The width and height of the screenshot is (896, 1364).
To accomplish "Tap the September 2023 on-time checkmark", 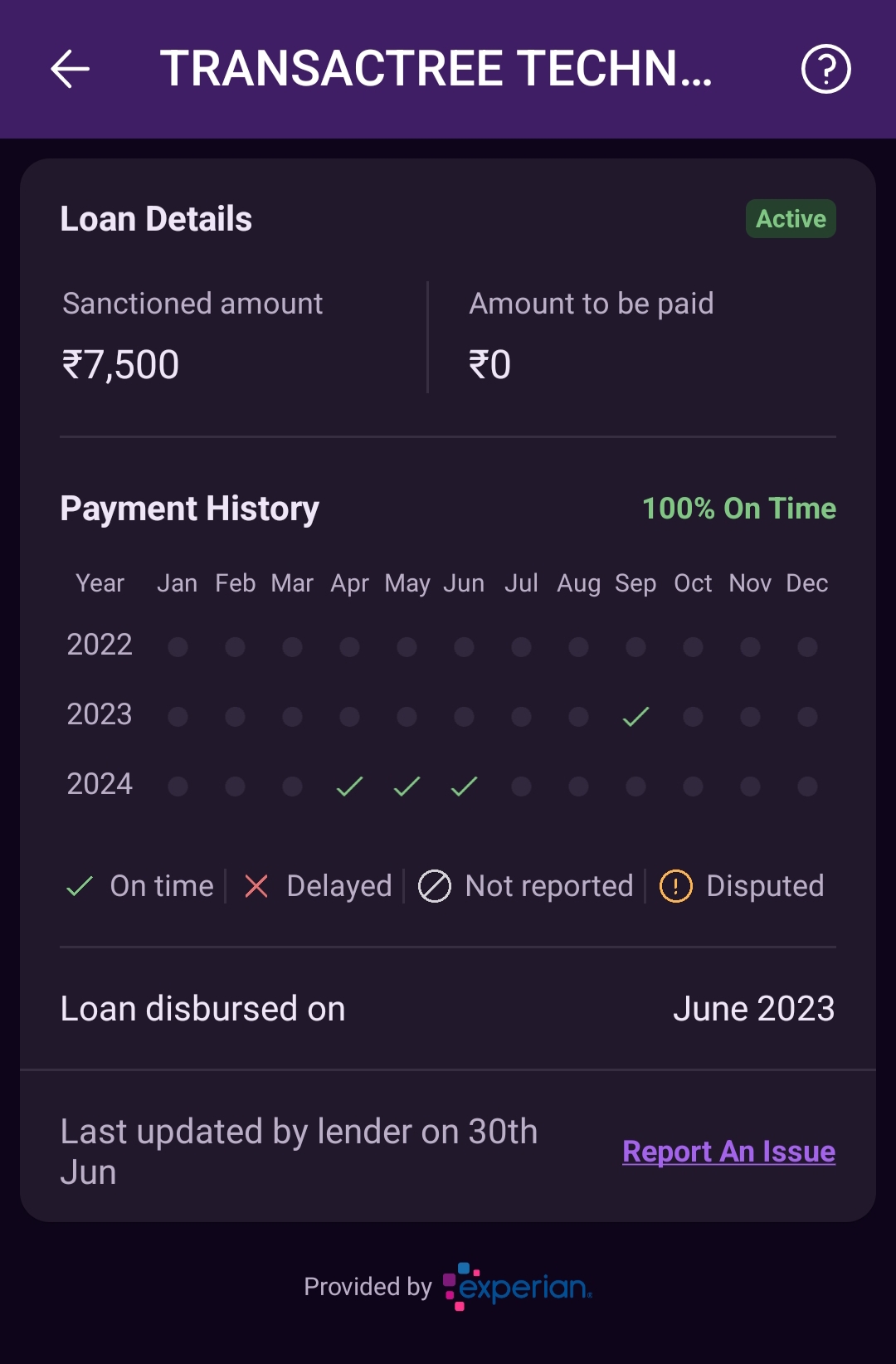I will [x=635, y=716].
